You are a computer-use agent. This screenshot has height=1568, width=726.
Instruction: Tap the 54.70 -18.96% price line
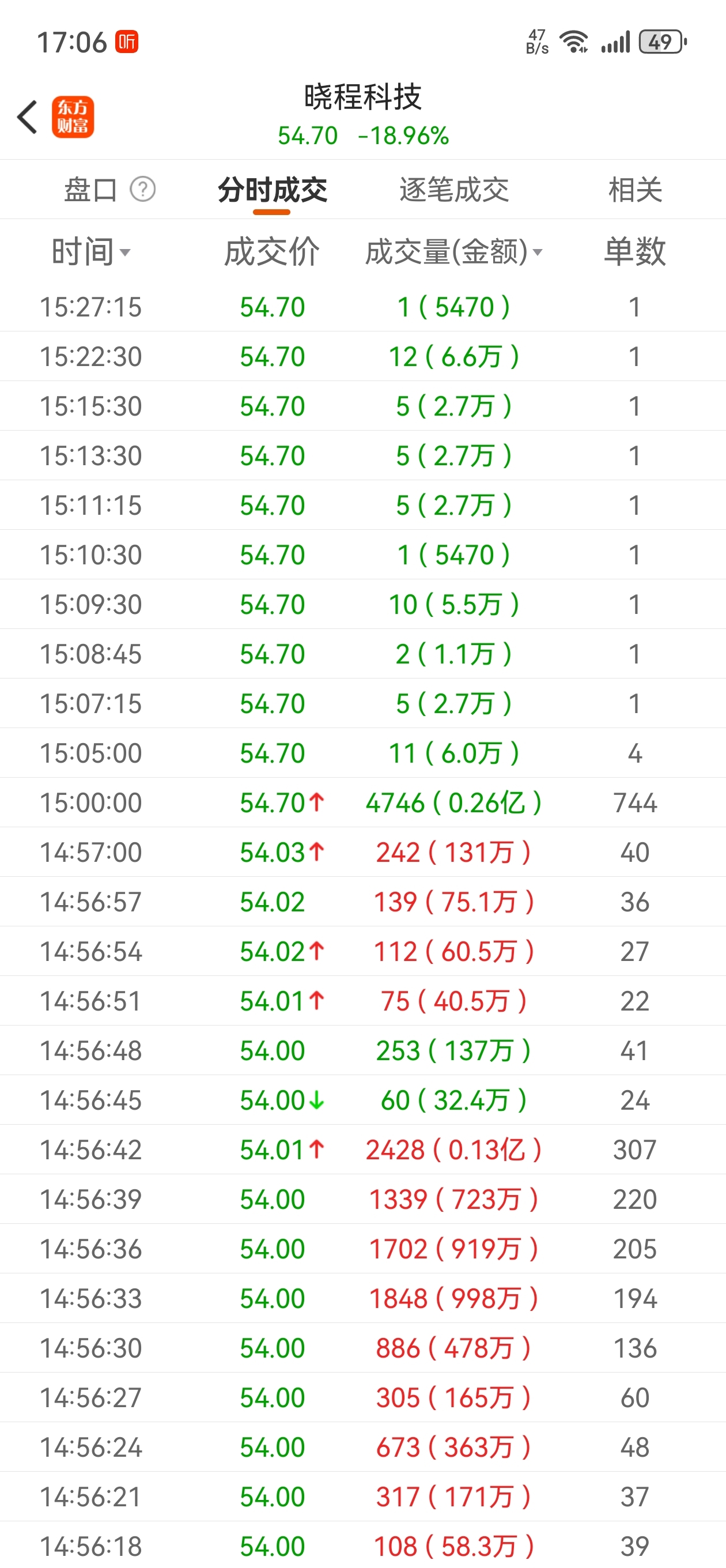[362, 135]
